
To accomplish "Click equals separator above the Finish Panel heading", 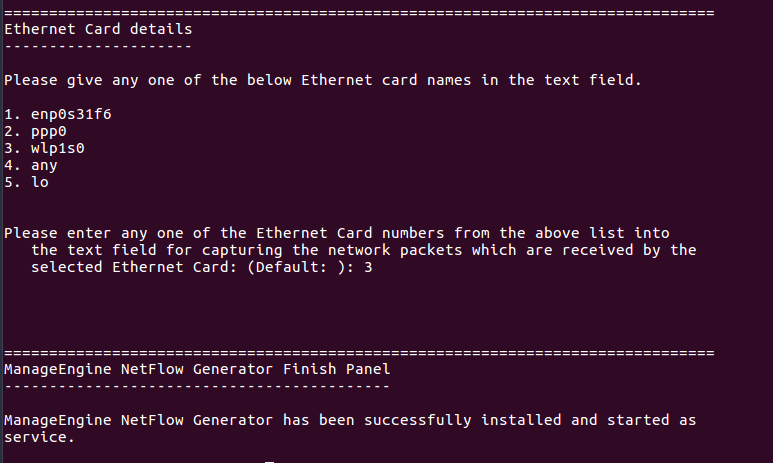I will 359,352.
